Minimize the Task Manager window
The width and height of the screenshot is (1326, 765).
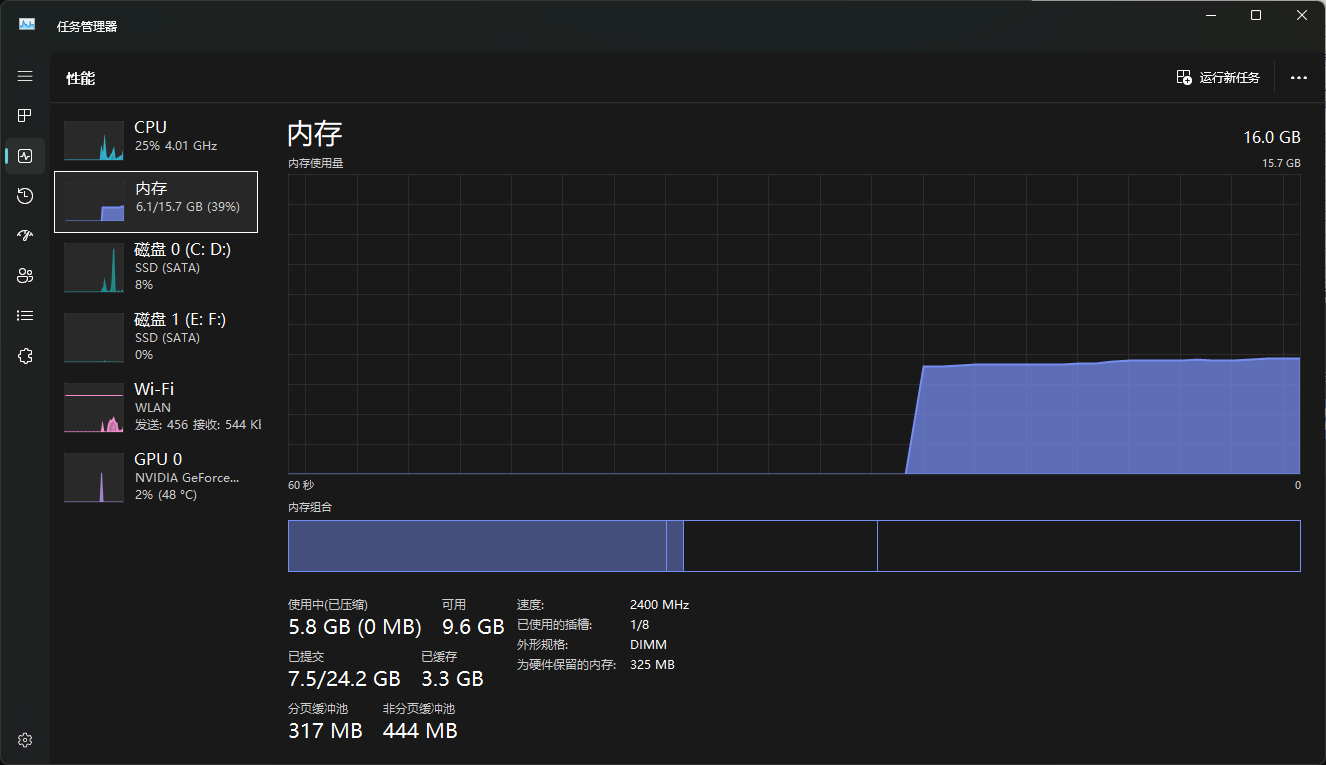pyautogui.click(x=1211, y=15)
